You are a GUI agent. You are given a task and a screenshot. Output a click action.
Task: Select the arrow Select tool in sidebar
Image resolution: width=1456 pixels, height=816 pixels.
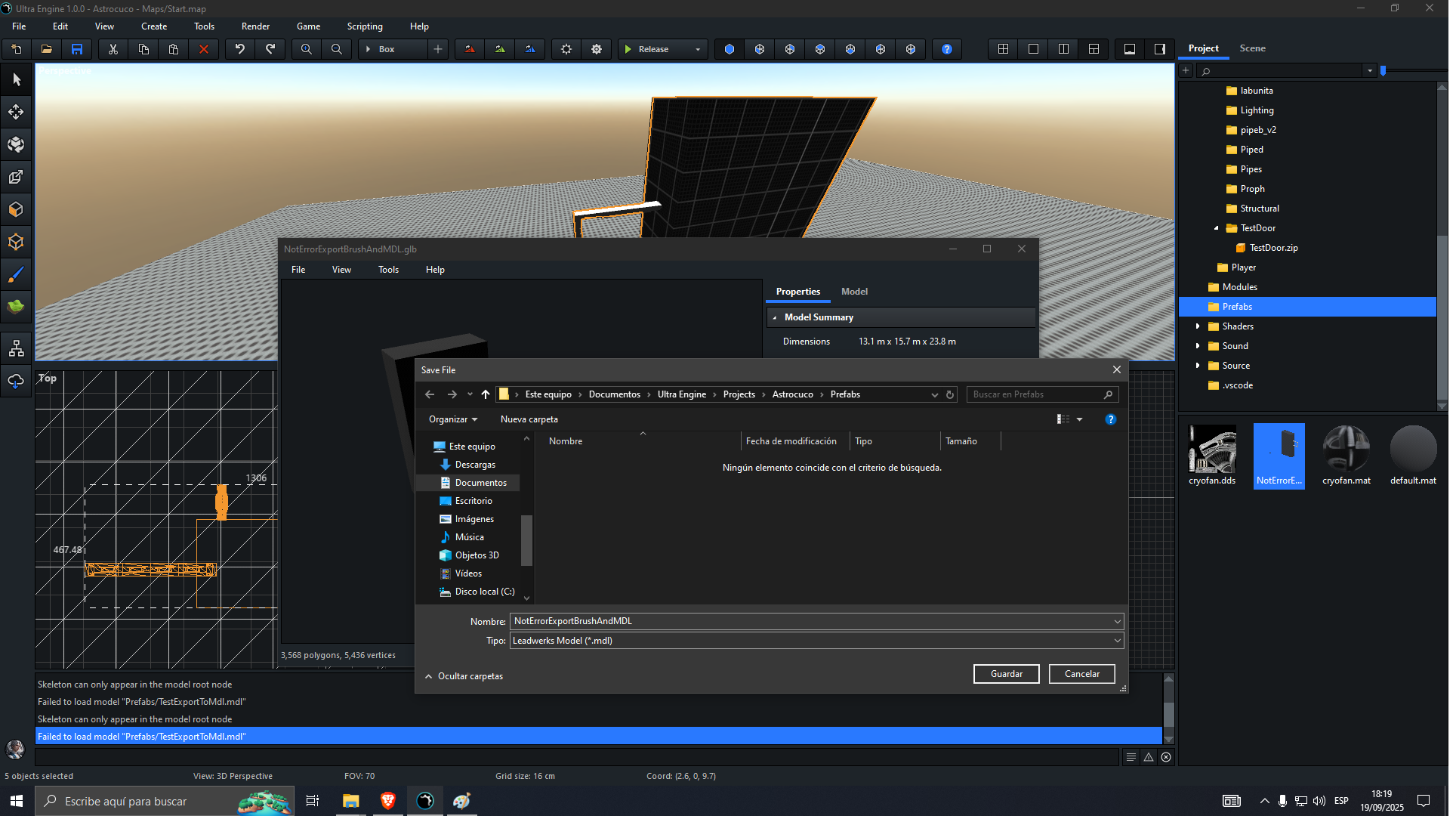tap(16, 79)
